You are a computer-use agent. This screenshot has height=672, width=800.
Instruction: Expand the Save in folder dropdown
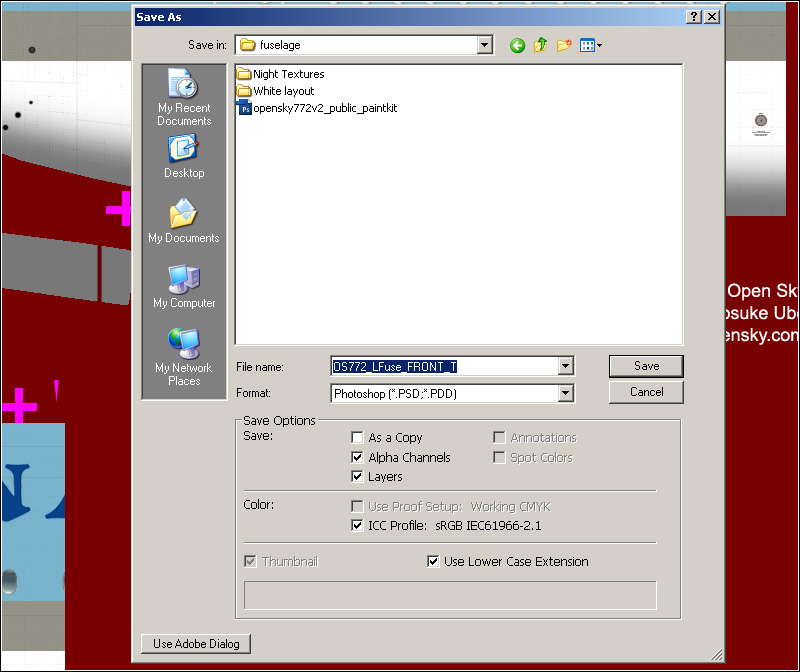485,45
